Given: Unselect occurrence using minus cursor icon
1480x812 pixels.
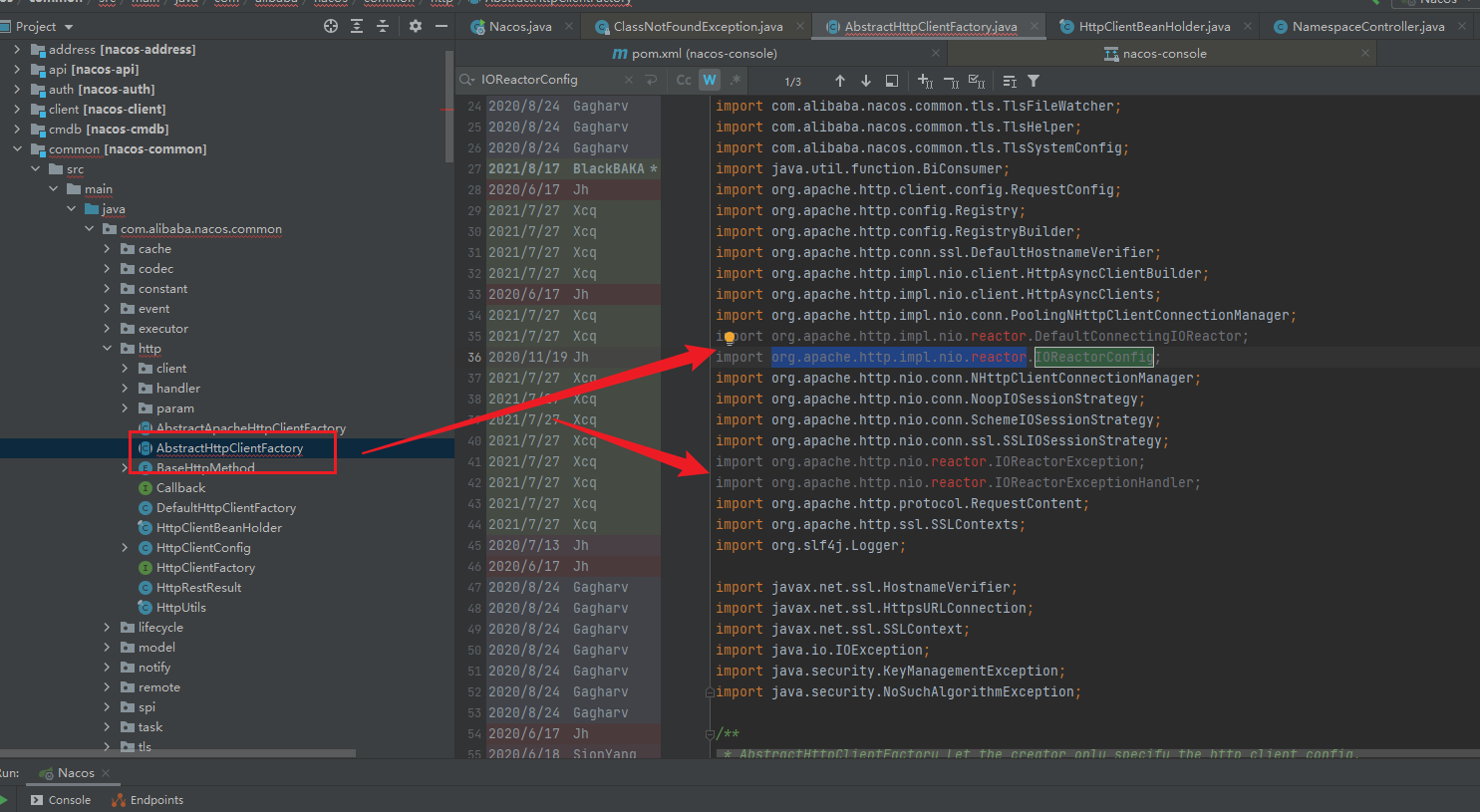Looking at the screenshot, I should tap(951, 81).
